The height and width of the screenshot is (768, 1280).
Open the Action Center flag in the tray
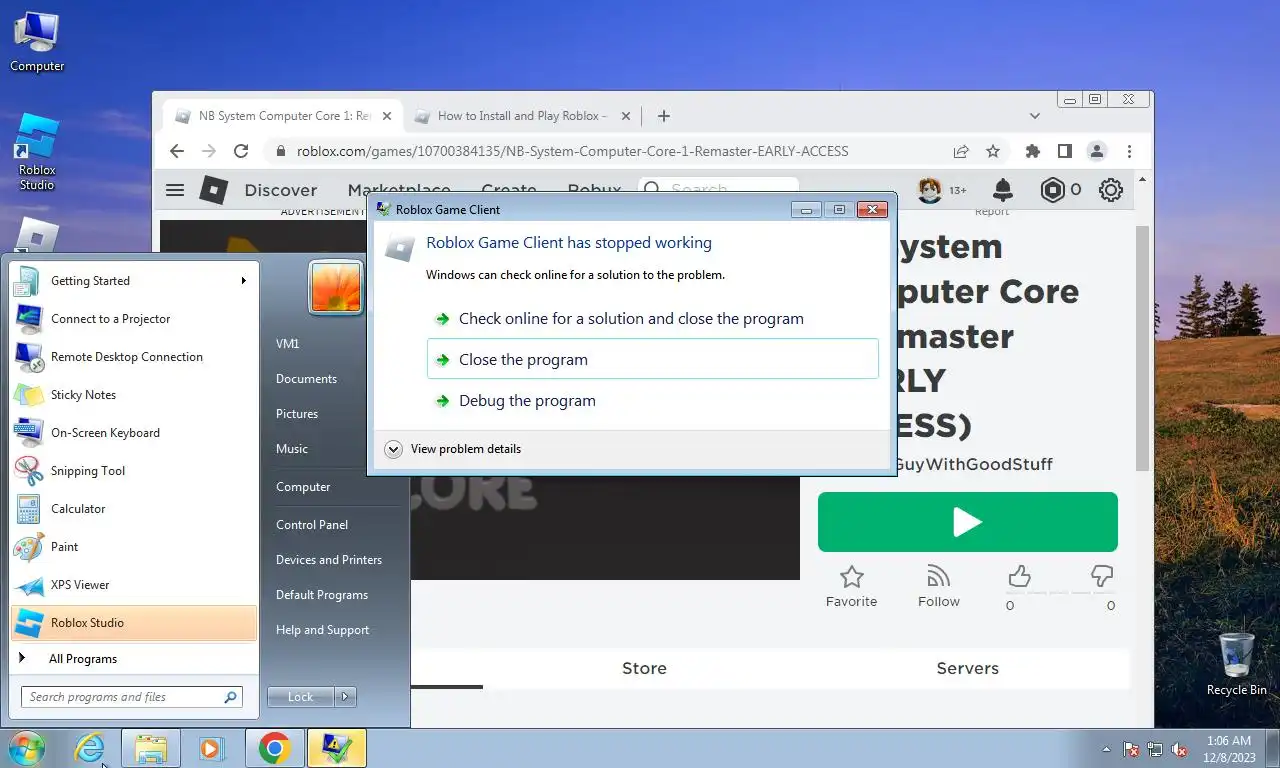(1131, 749)
